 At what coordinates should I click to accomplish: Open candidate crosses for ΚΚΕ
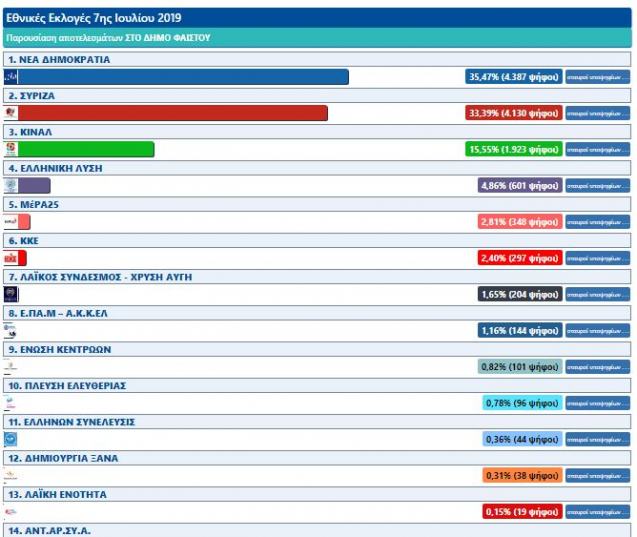coord(598,258)
